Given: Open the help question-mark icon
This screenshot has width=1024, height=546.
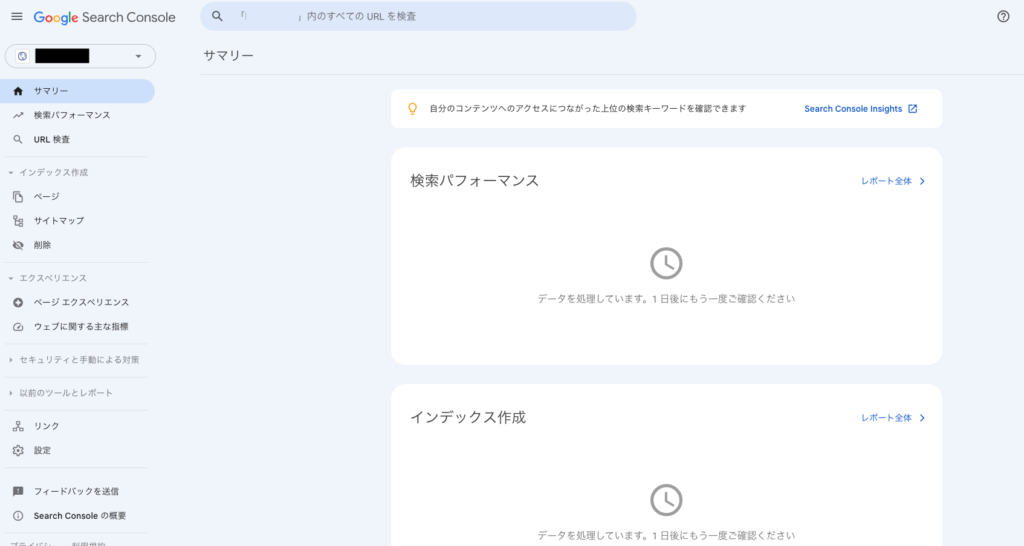Looking at the screenshot, I should [x=1003, y=16].
